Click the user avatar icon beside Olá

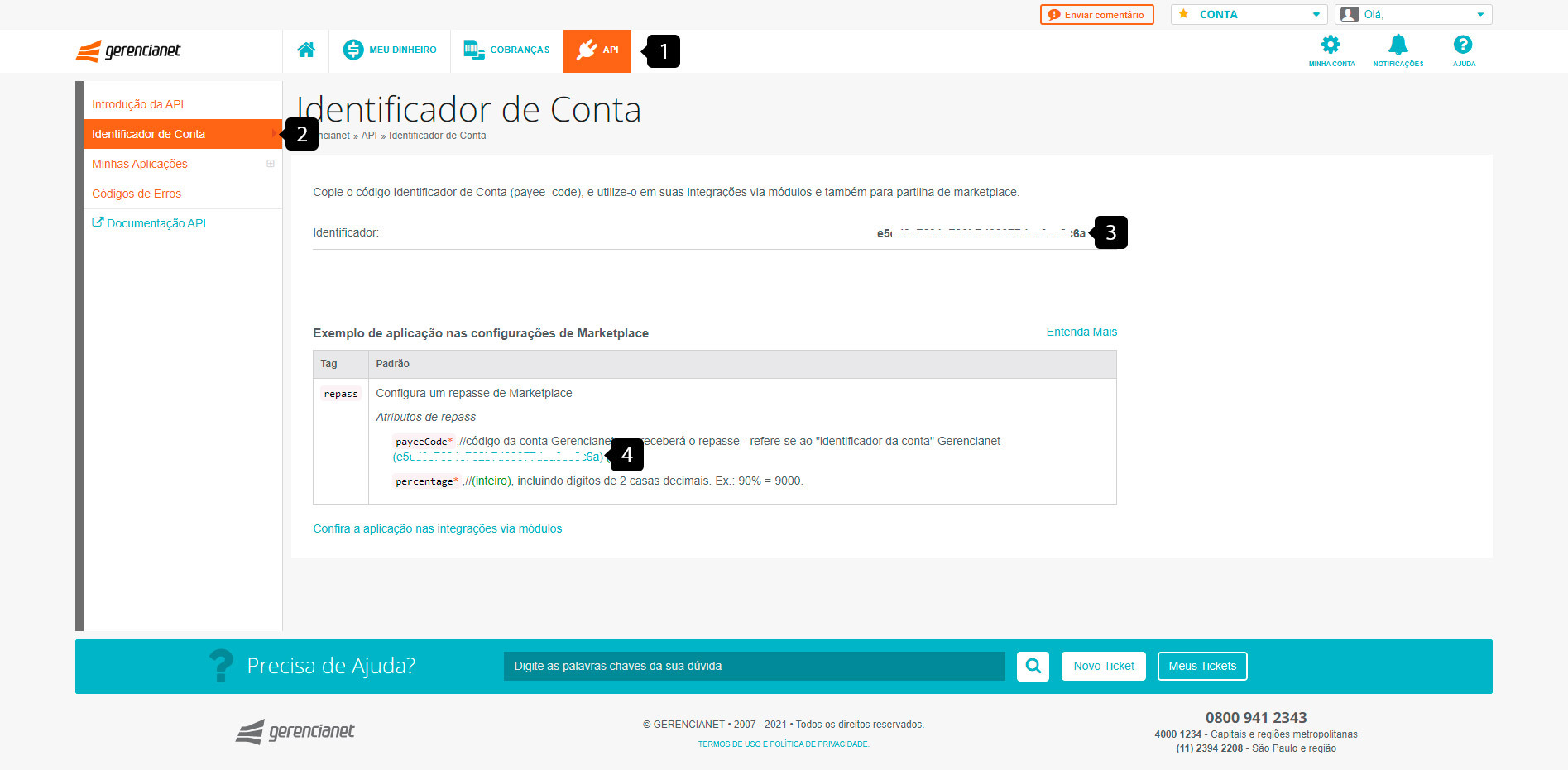(1350, 14)
